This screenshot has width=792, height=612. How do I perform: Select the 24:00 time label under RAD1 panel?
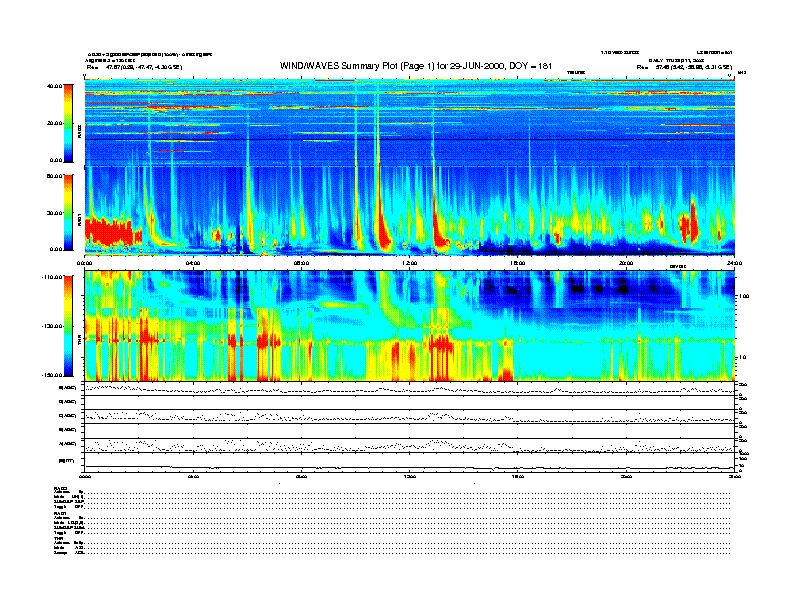point(733,263)
